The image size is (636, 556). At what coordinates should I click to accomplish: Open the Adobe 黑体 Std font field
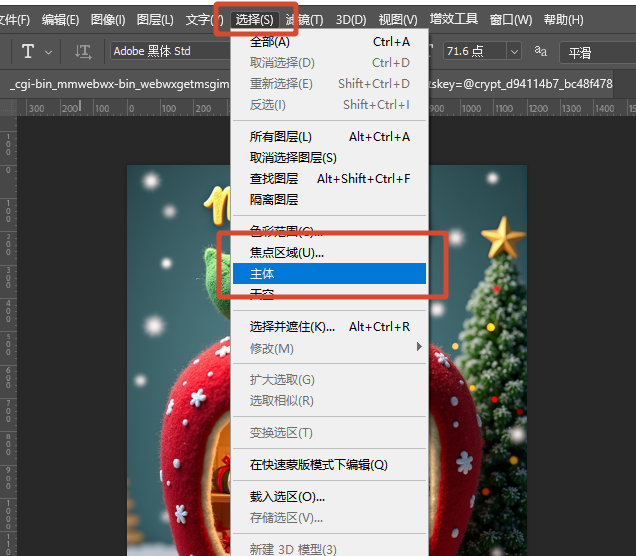click(171, 51)
